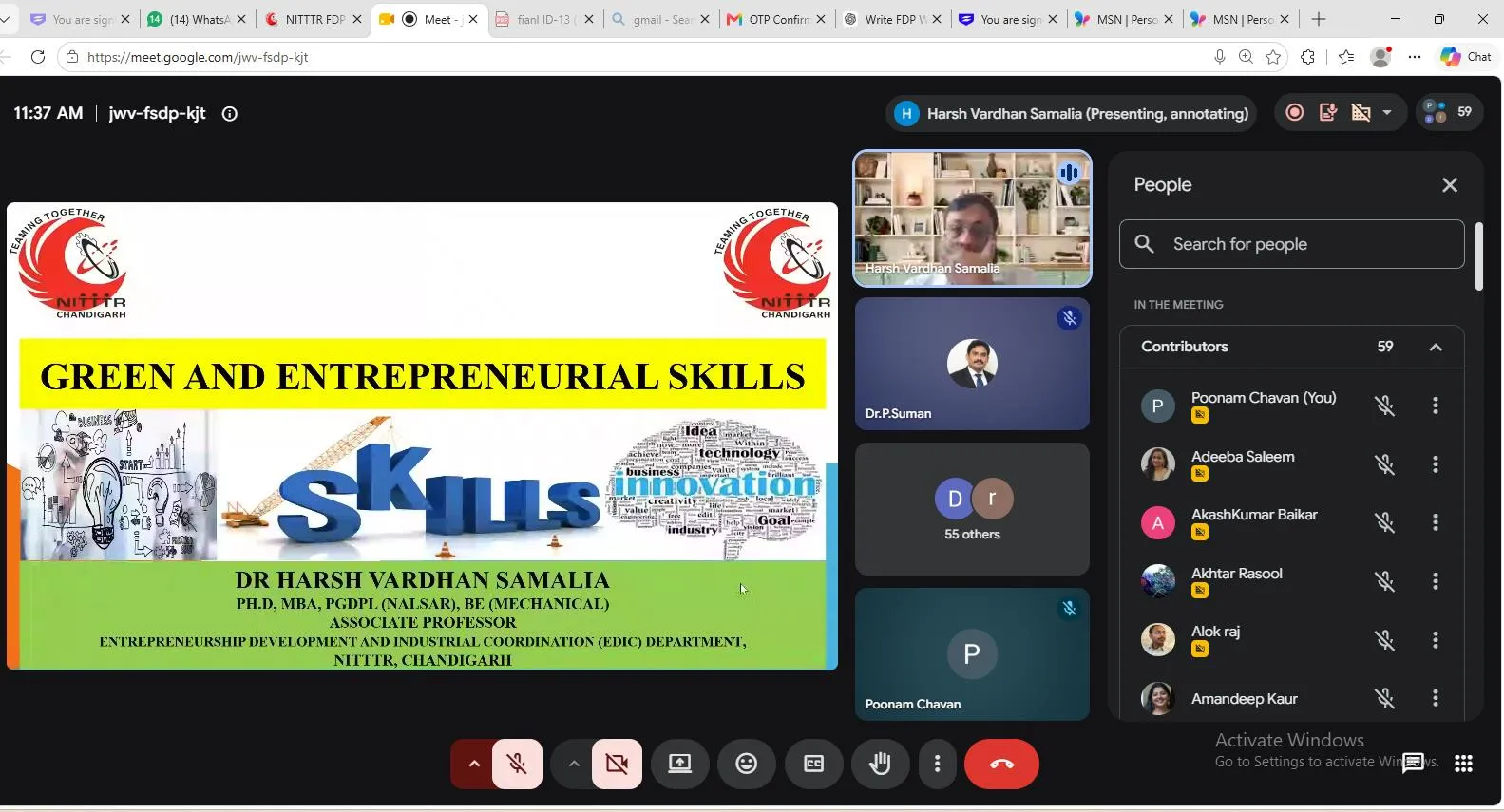
Task: Open audio settings arrow beside microphone
Action: tap(473, 764)
